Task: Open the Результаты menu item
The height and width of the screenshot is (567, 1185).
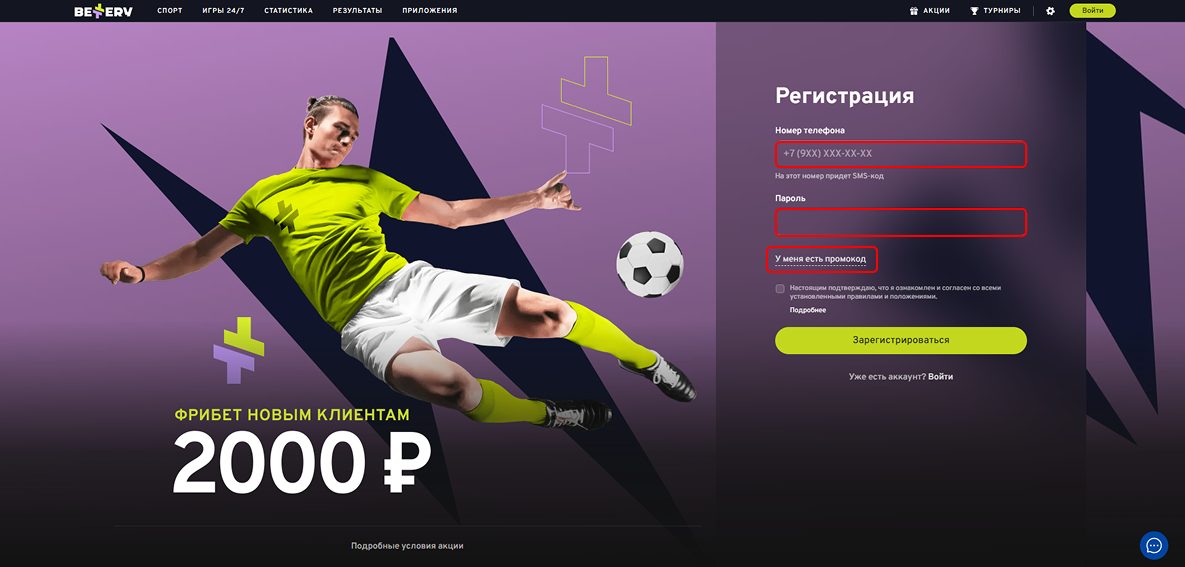Action: tap(357, 11)
